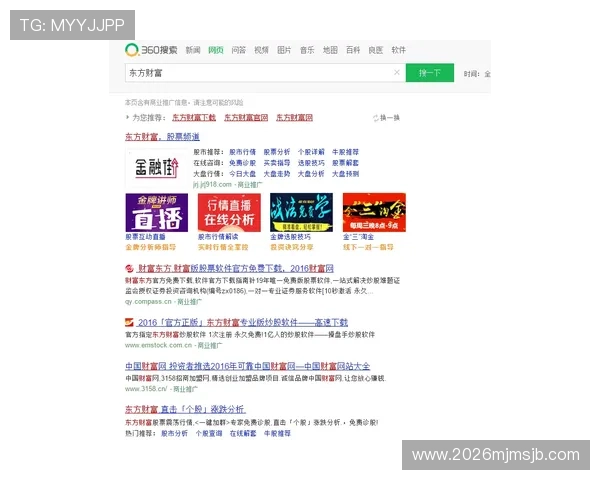The height and width of the screenshot is (480, 600).
Task: Click the 大盘预测 link
Action: (x=345, y=174)
